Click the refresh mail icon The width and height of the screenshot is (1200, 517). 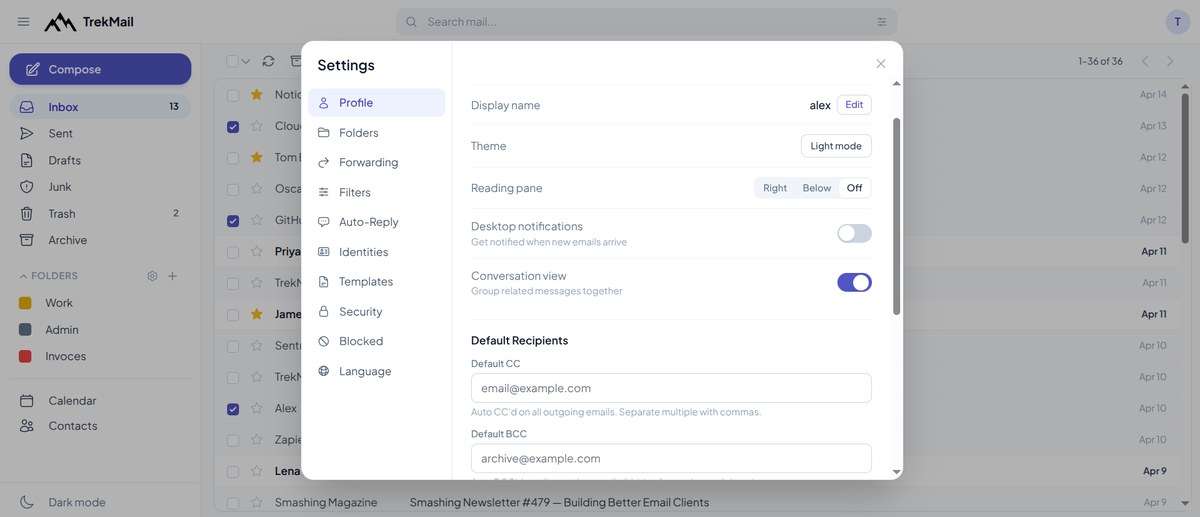(268, 61)
